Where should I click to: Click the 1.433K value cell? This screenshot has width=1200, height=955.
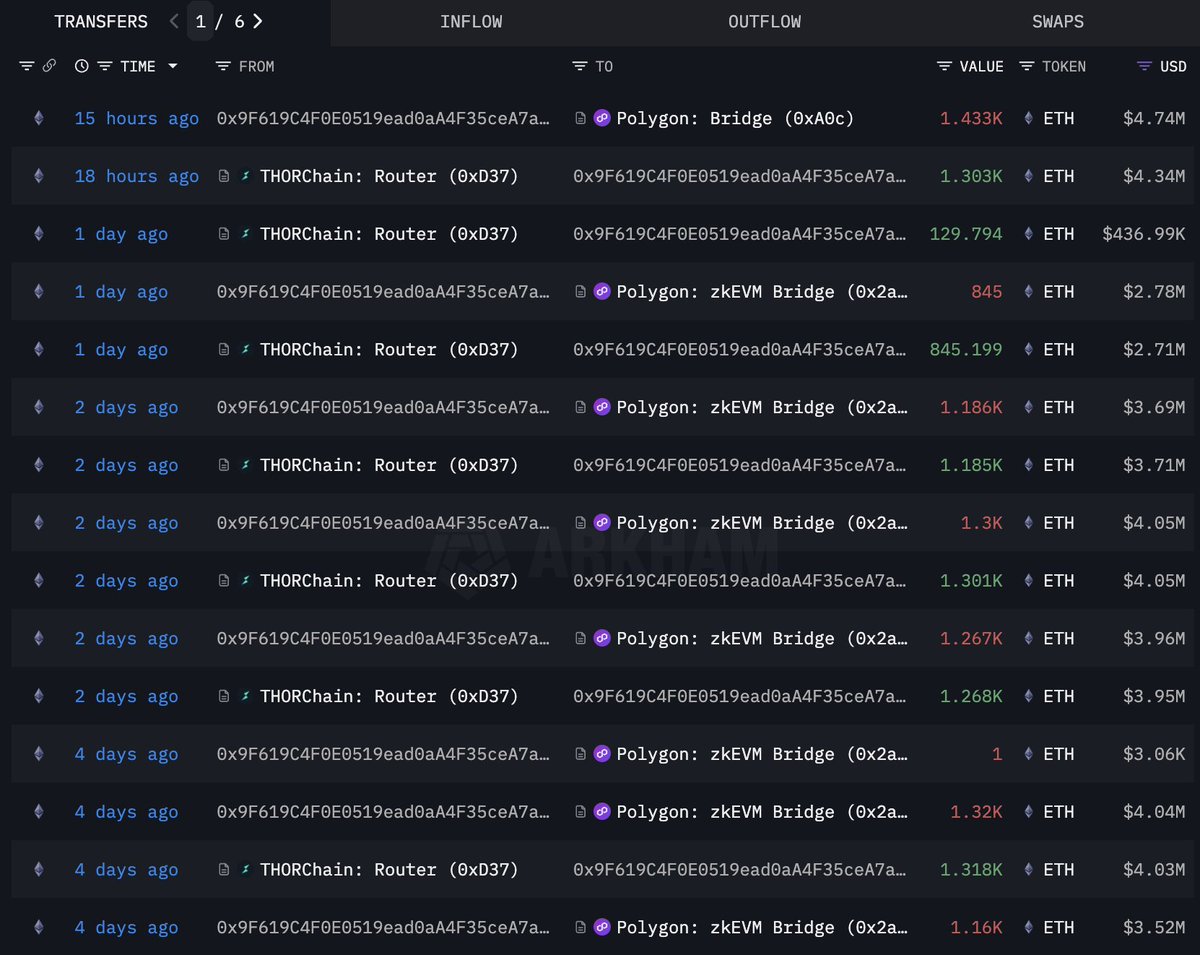(x=971, y=118)
